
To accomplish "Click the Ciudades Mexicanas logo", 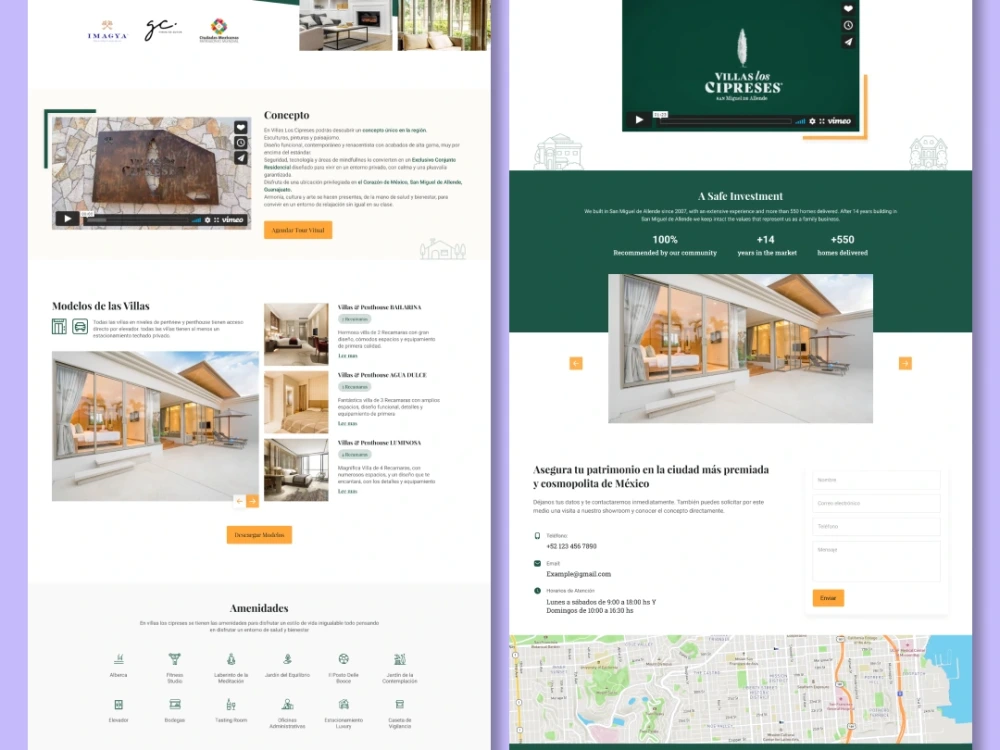I will coord(219,31).
